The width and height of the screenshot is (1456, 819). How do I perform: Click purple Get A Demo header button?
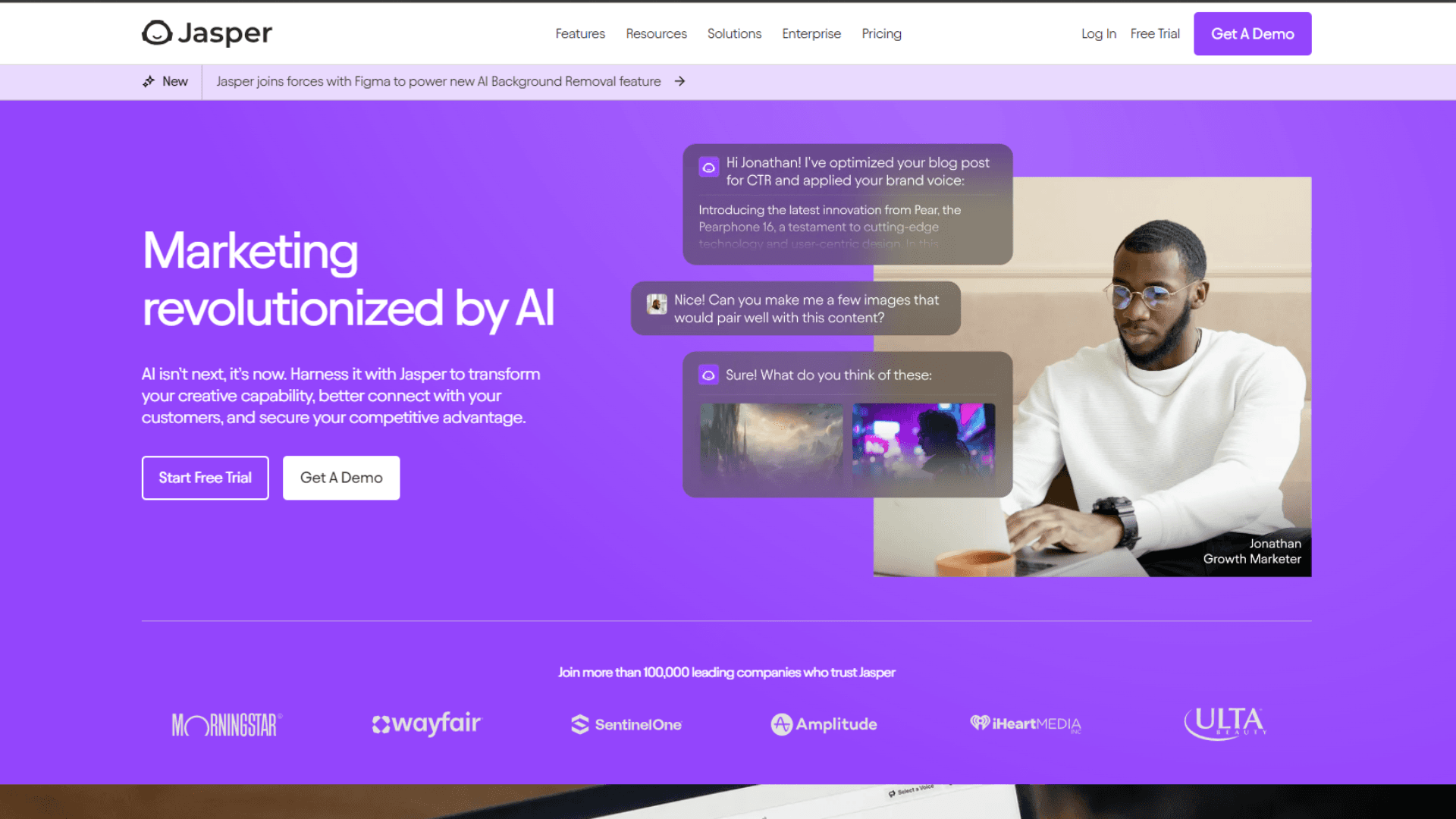click(1253, 33)
